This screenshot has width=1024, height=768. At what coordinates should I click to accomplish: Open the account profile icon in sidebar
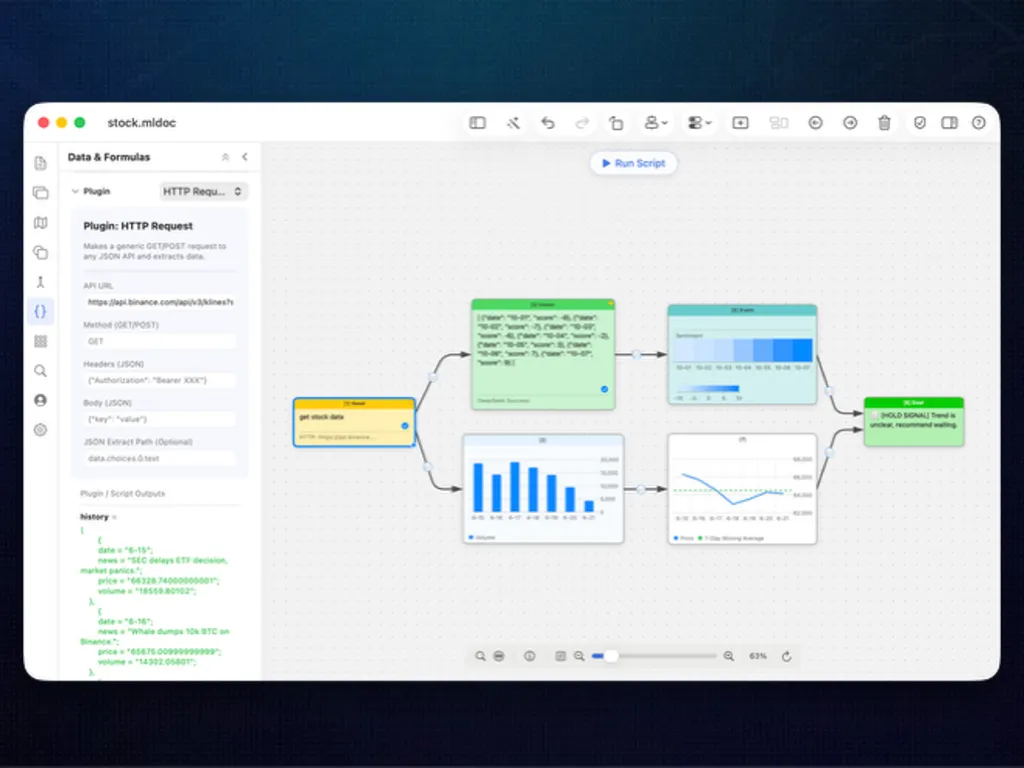40,400
